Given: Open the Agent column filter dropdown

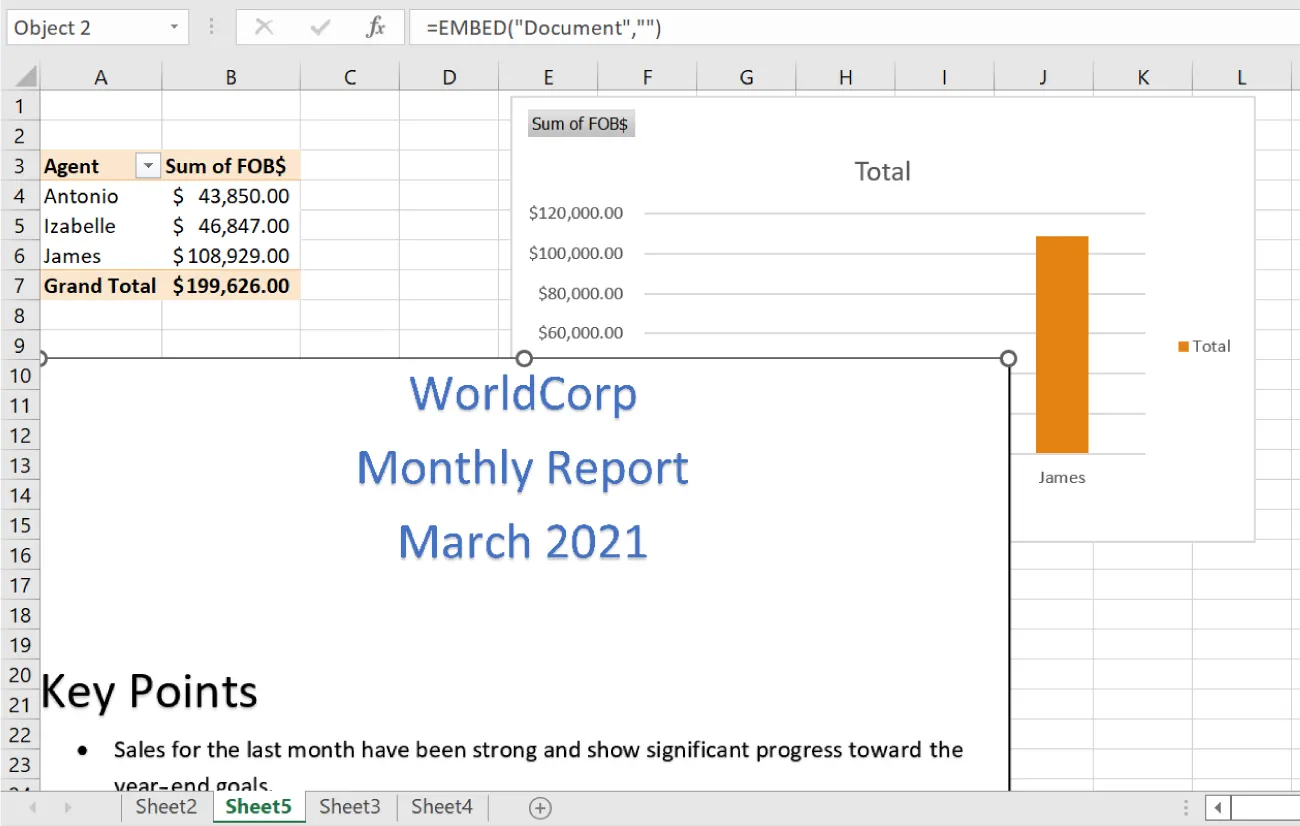Looking at the screenshot, I should pos(147,165).
